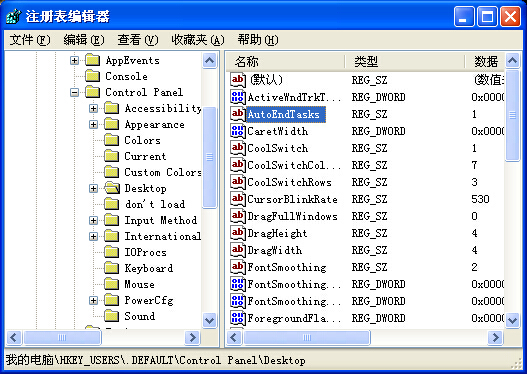Click the Sound folder icon

(x=112, y=316)
